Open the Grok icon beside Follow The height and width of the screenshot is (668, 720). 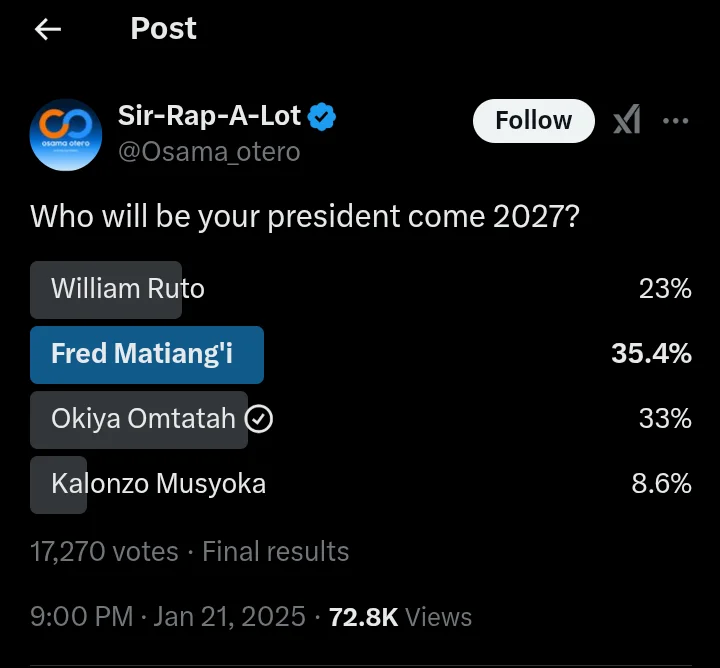point(627,120)
